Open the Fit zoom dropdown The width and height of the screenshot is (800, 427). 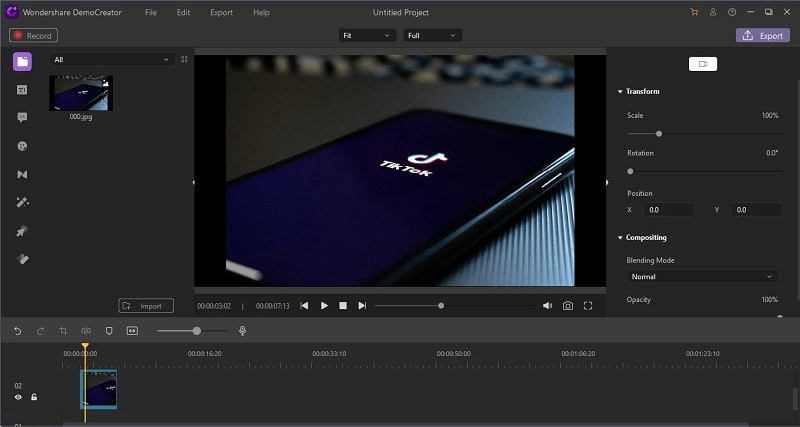point(367,35)
